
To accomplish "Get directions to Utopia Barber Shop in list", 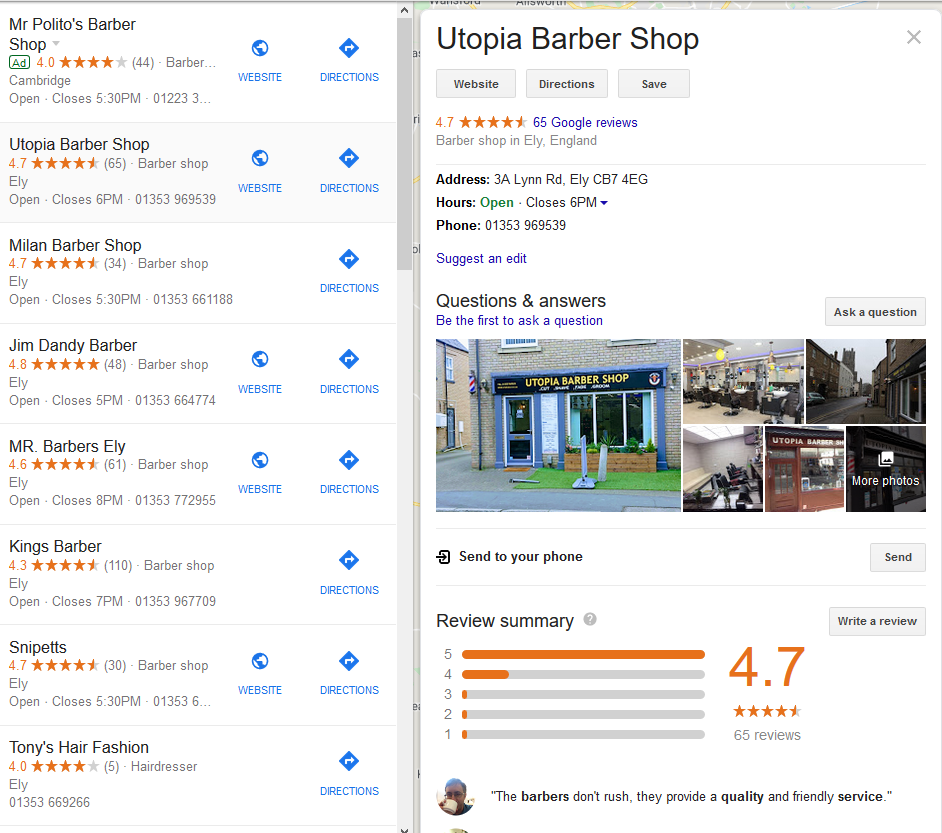I will [x=349, y=159].
